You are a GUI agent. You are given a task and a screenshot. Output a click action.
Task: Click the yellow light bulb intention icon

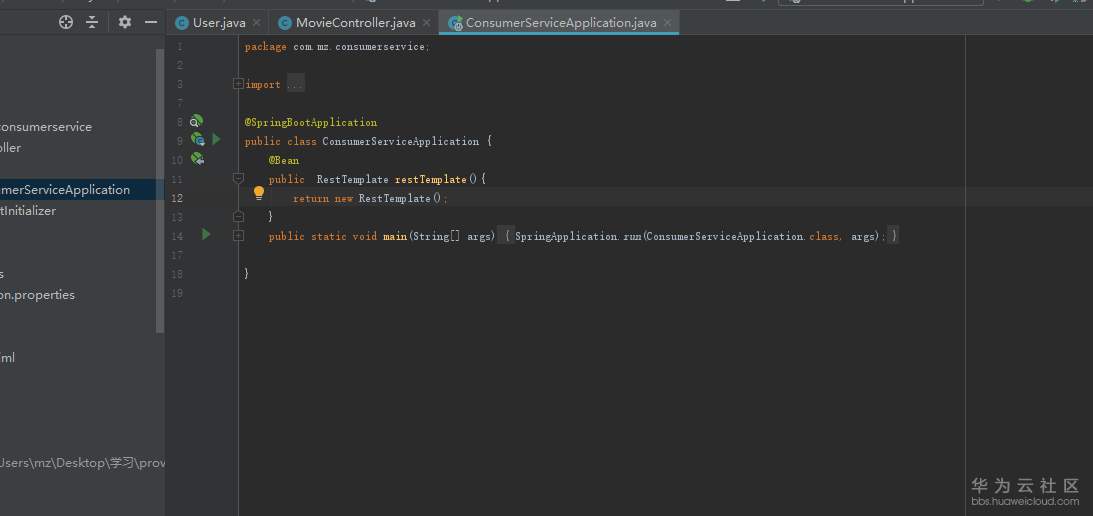click(x=259, y=192)
